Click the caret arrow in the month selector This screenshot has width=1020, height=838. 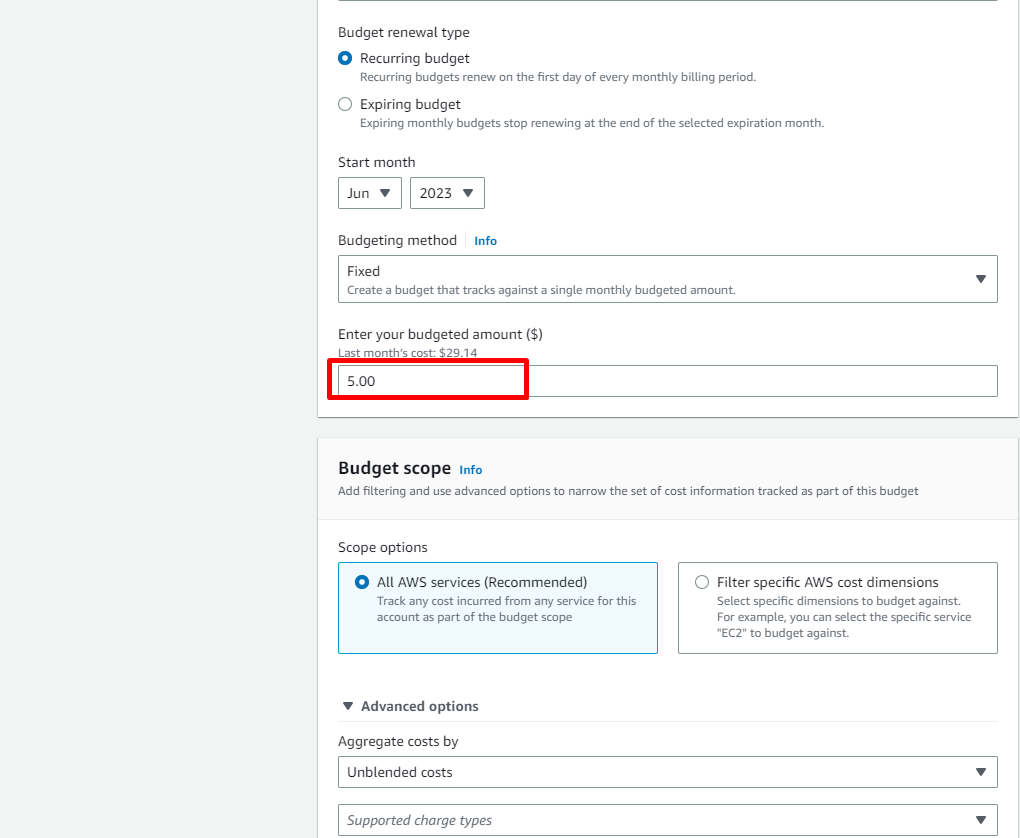click(385, 193)
